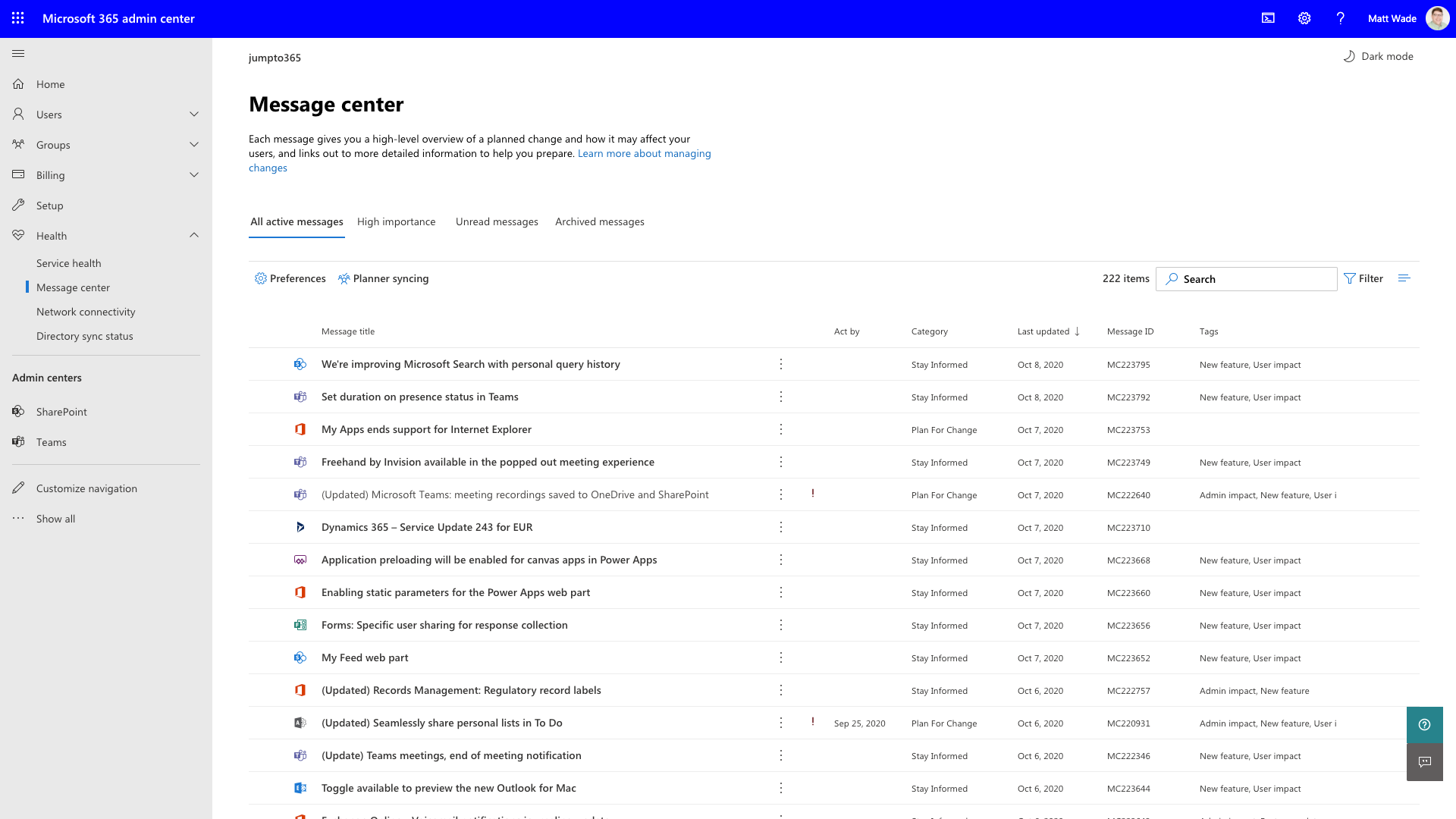The image size is (1456, 819).
Task: Sort by the Last updated column header
Action: tap(1043, 331)
